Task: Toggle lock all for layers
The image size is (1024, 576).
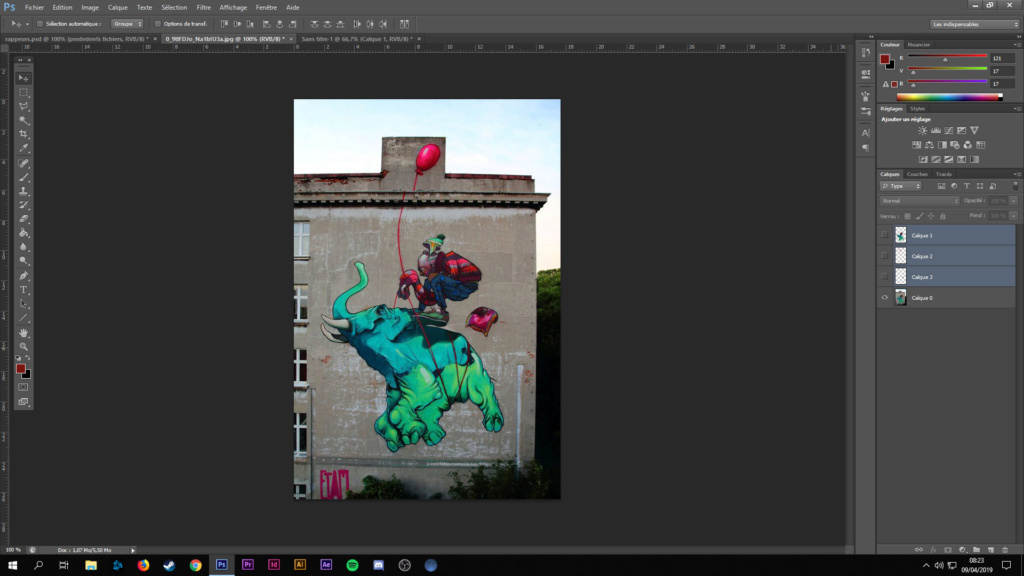Action: (943, 216)
